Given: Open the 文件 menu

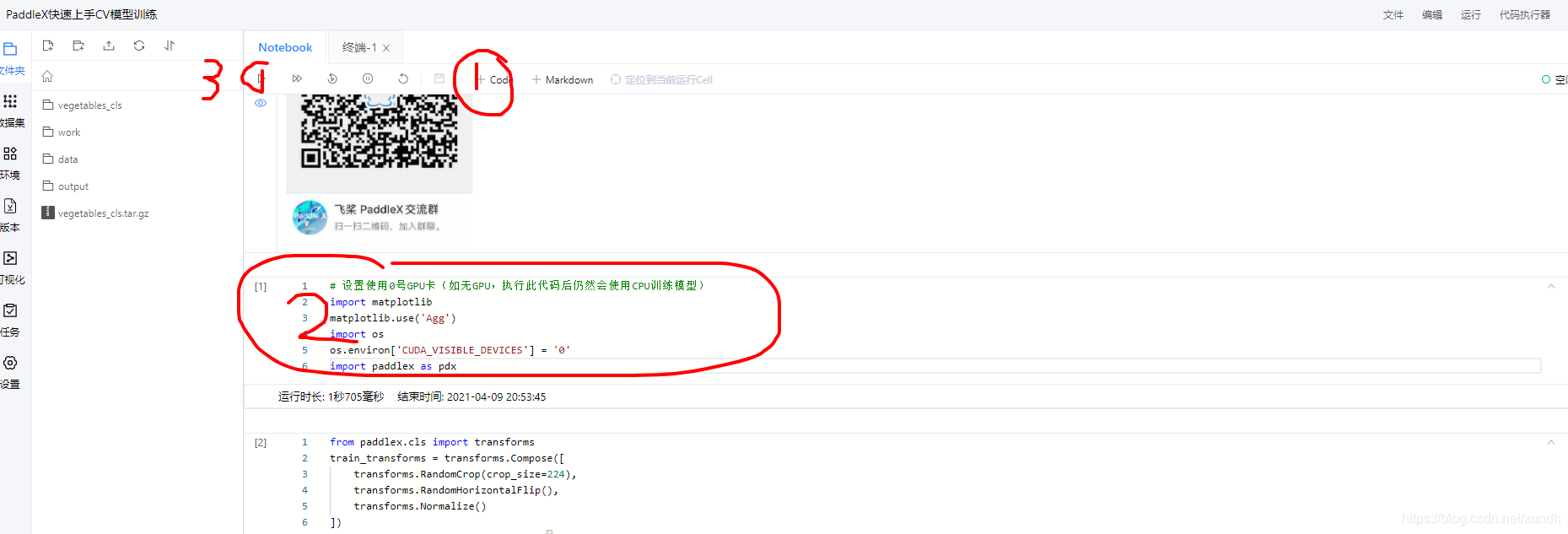Looking at the screenshot, I should pyautogui.click(x=1393, y=15).
